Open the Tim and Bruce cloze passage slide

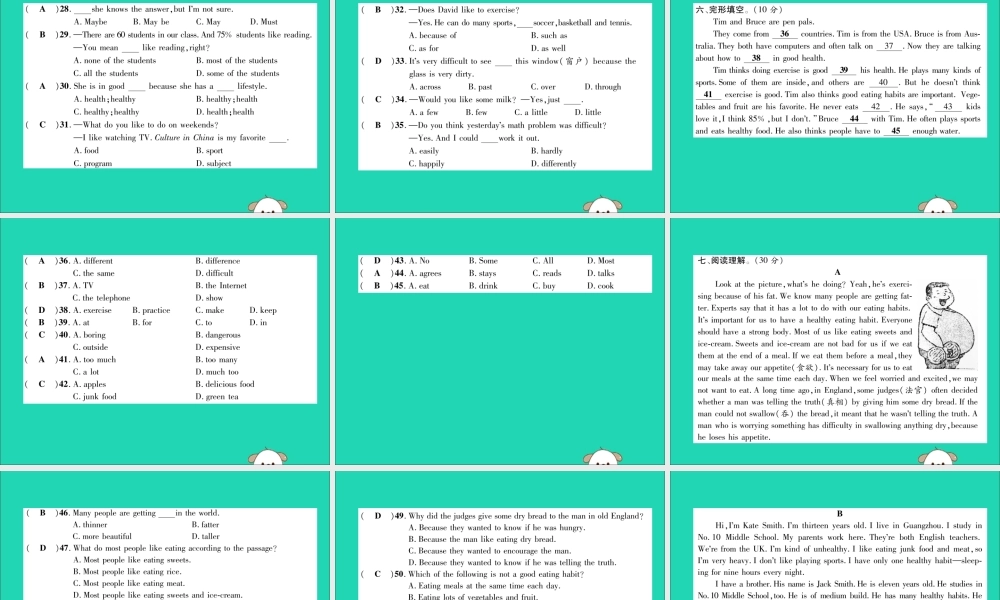(x=835, y=106)
